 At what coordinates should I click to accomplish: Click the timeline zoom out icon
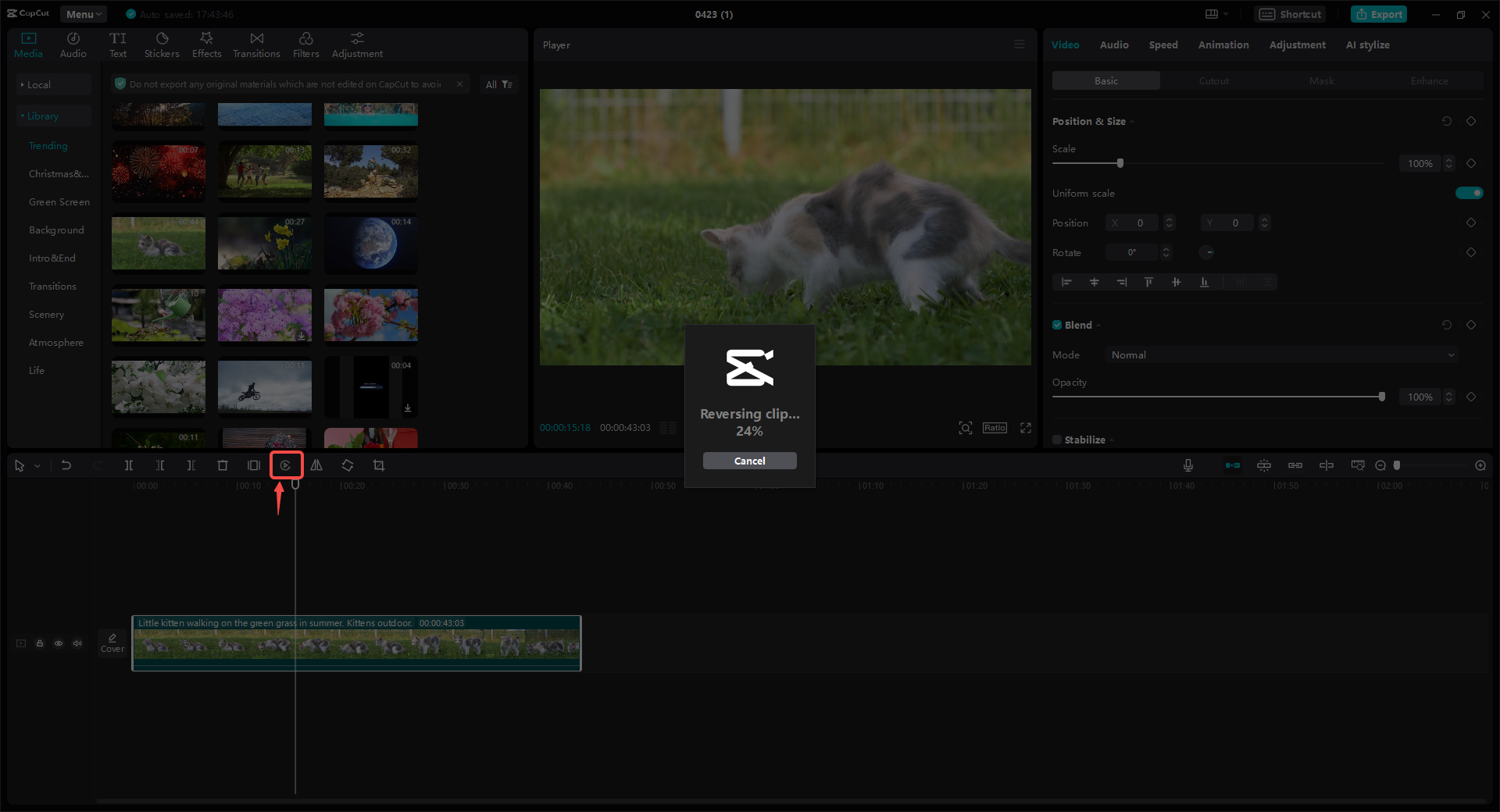click(x=1380, y=465)
